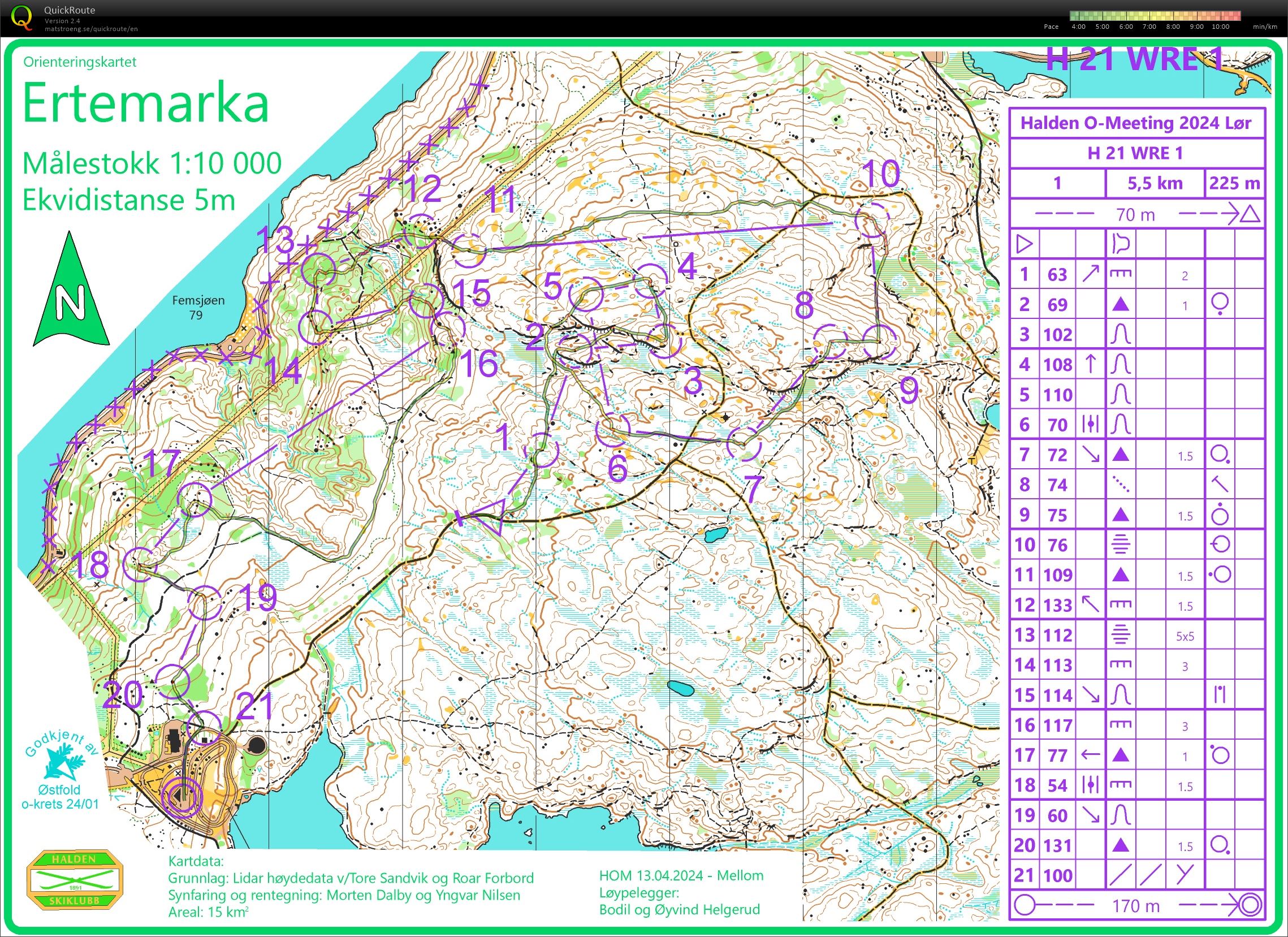Screen dimensions: 1288x937
Task: Select control circle 13 on the map
Action: pos(318,269)
